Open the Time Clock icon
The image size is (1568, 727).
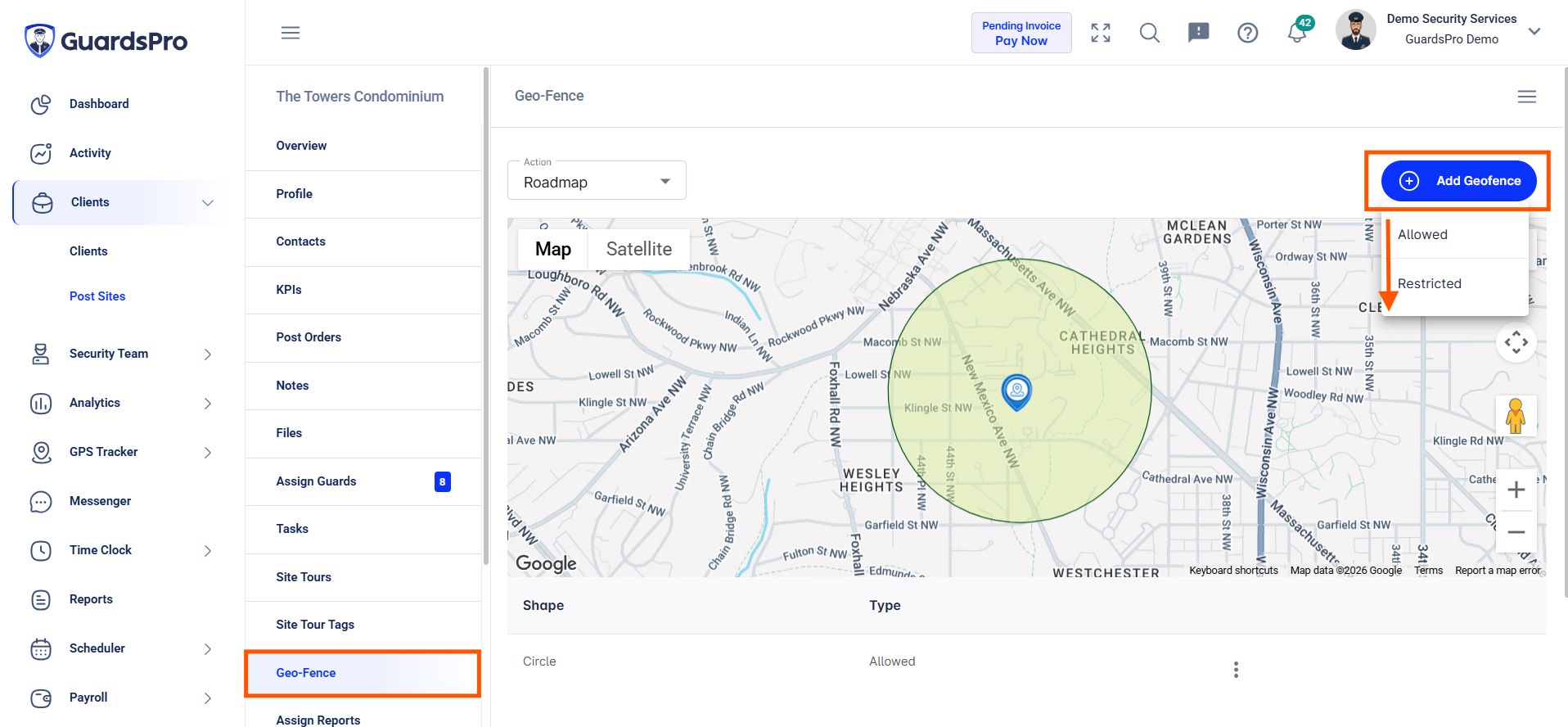point(41,550)
